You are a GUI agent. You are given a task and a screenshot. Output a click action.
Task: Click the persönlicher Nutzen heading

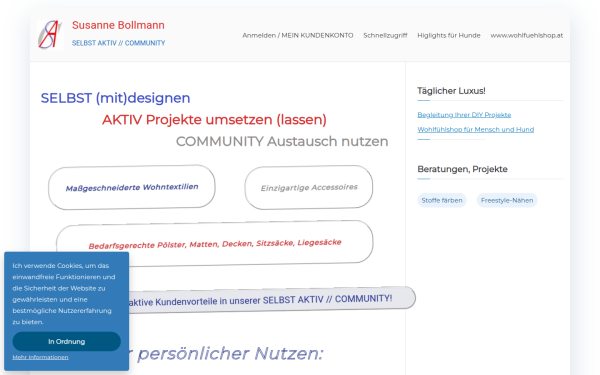coord(230,354)
